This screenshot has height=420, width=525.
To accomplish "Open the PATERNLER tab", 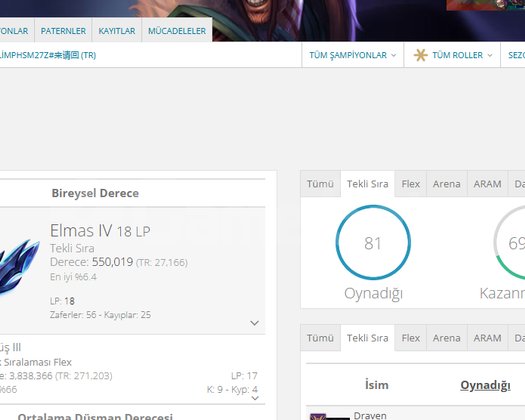I will tap(63, 30).
